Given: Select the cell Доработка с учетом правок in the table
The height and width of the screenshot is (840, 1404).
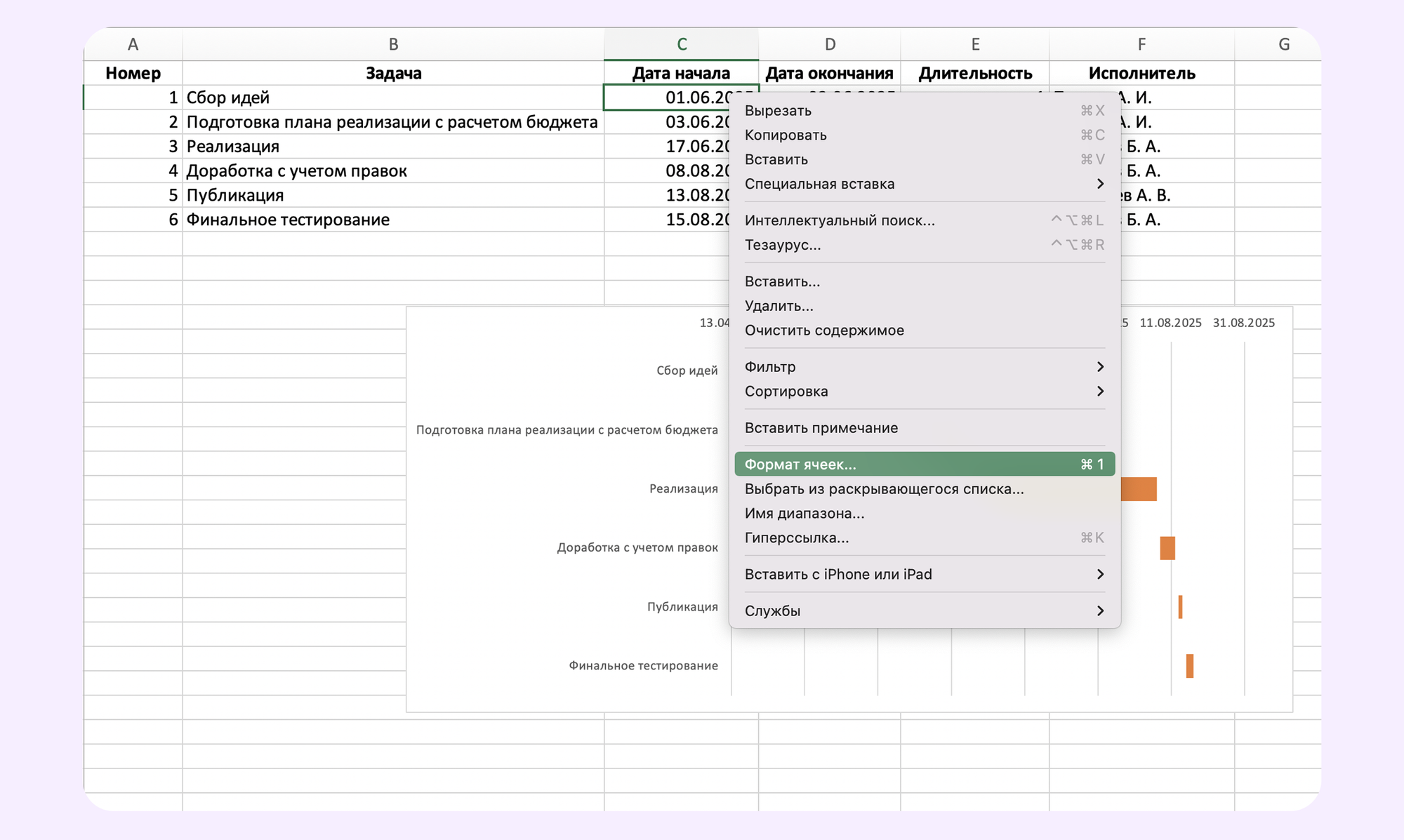Looking at the screenshot, I should click(393, 171).
